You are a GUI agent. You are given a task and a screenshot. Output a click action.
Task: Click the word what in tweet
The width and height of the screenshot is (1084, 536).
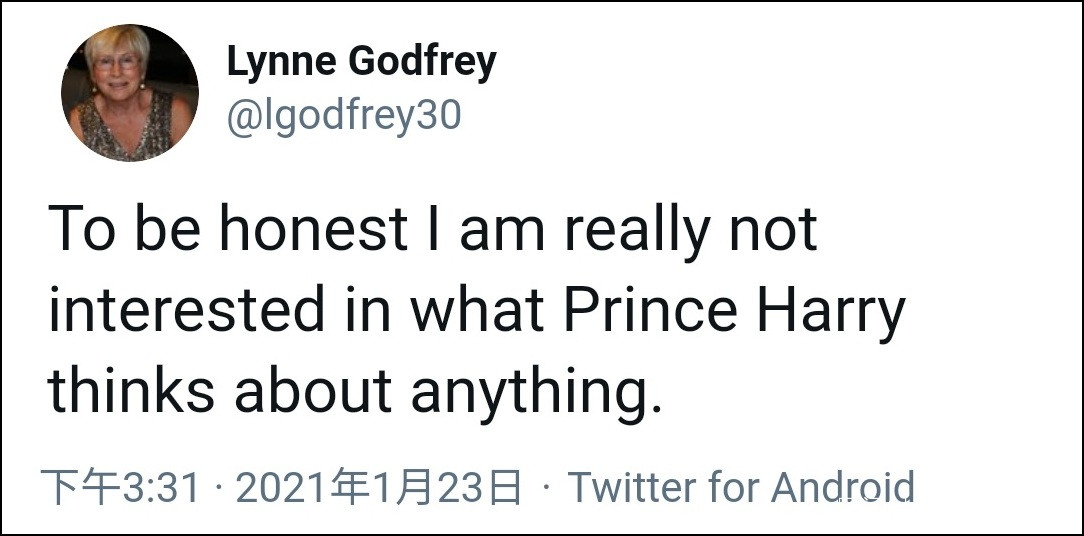(x=479, y=310)
